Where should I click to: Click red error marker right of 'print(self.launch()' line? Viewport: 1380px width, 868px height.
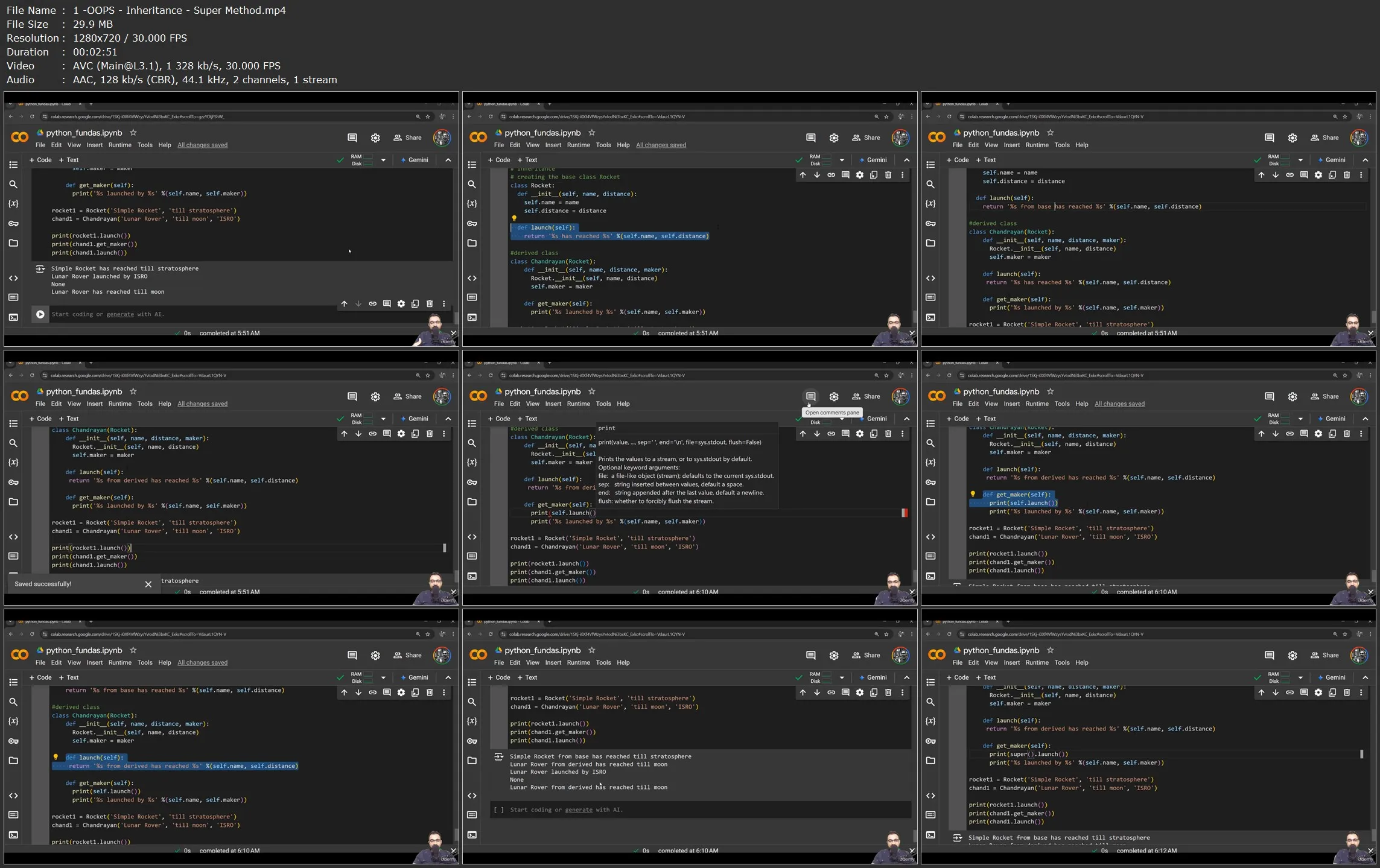[904, 513]
